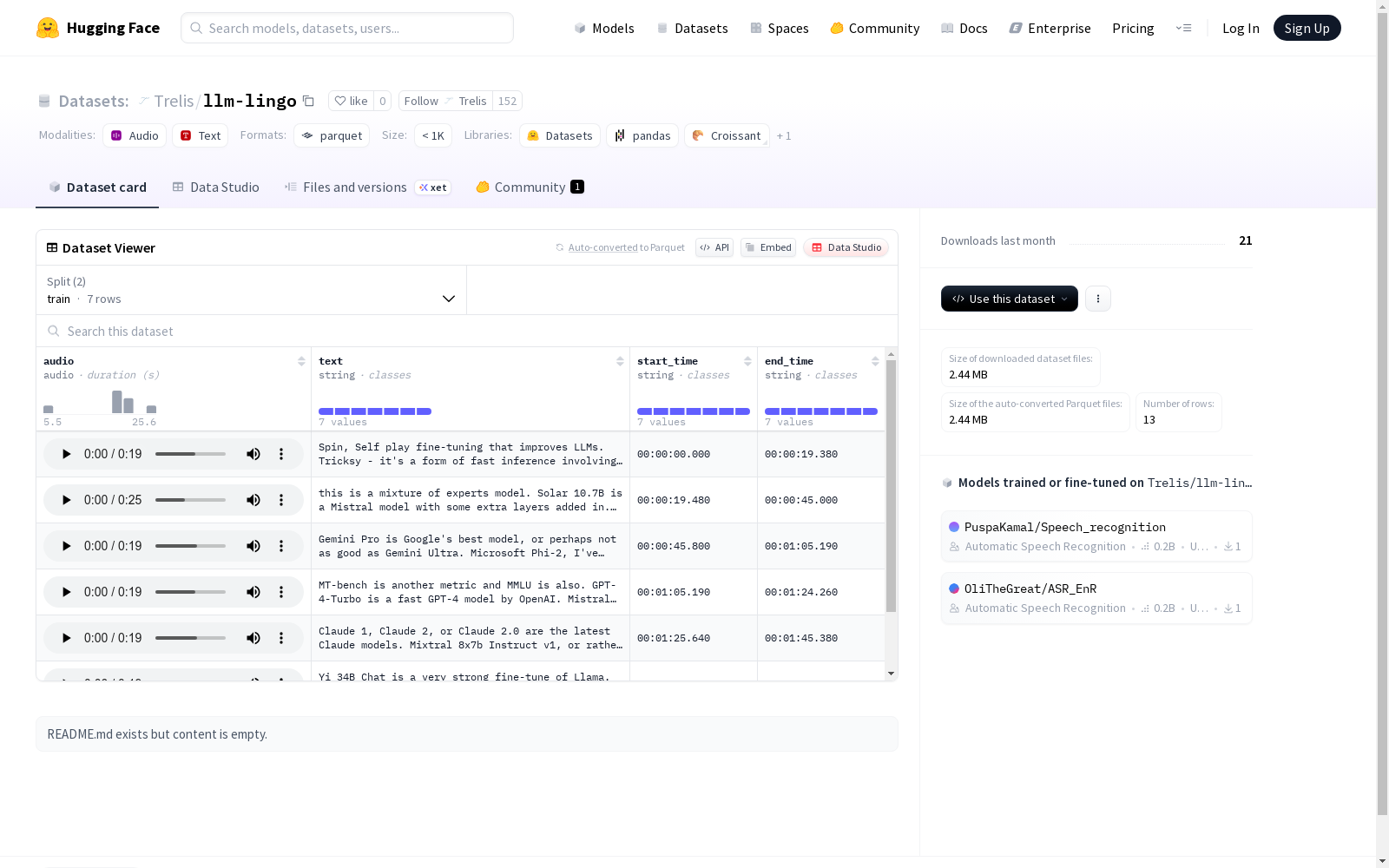Play audio for the Claude 1 row
Screen dimensions: 1389x868
coord(66,638)
